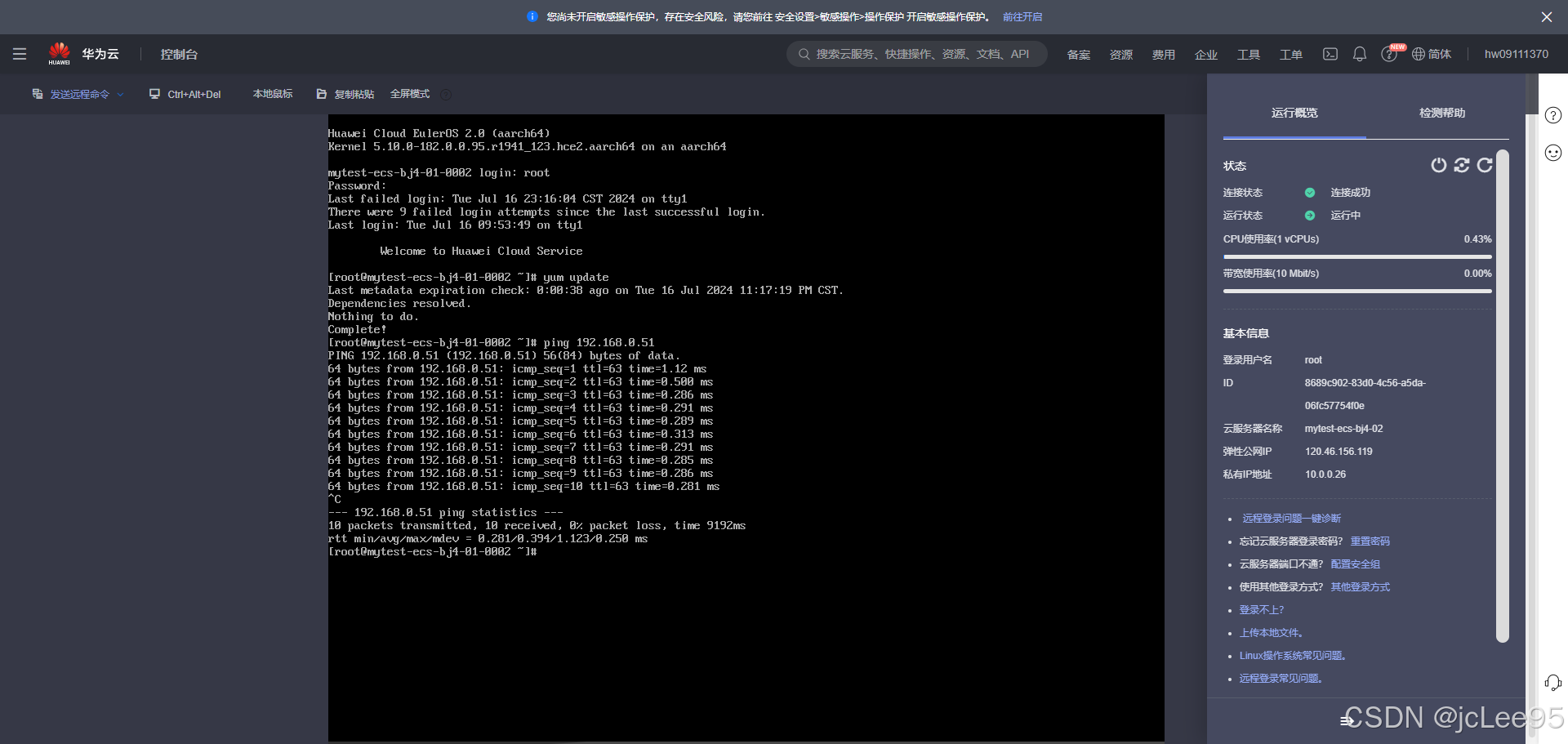Open the question mark help widget

[x=1553, y=115]
